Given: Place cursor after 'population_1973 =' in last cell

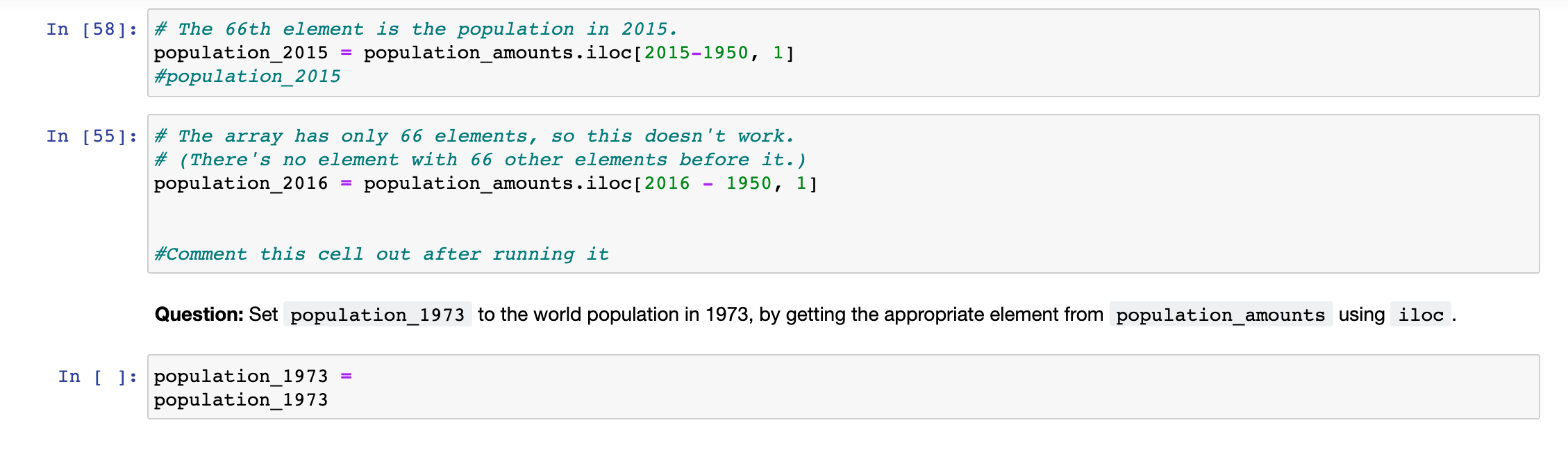Looking at the screenshot, I should (x=356, y=376).
